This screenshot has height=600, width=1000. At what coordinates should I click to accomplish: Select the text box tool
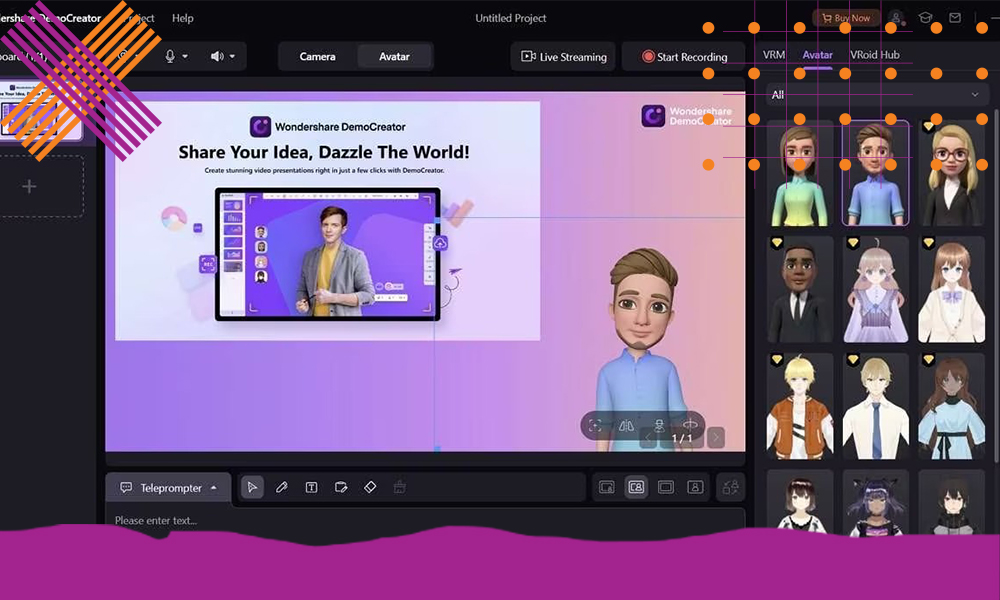pyautogui.click(x=311, y=487)
